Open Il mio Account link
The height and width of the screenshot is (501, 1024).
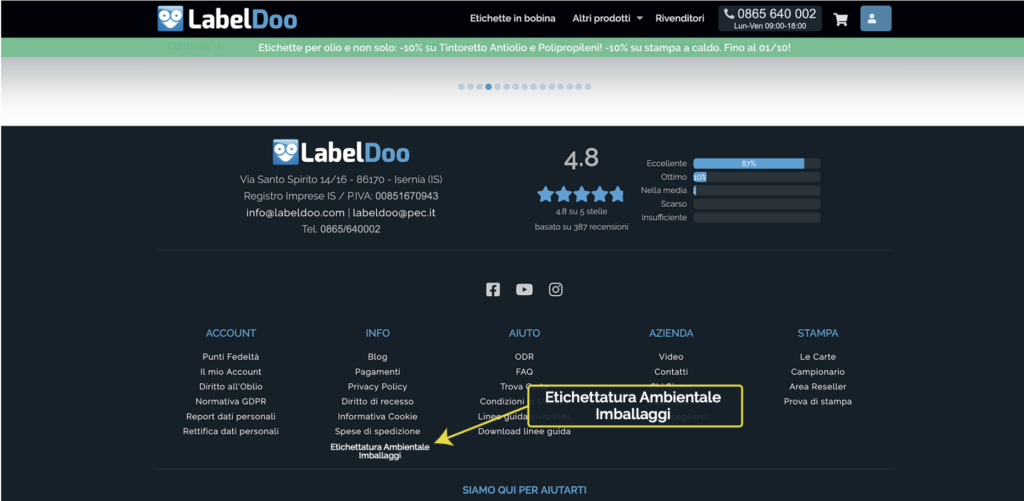point(231,372)
